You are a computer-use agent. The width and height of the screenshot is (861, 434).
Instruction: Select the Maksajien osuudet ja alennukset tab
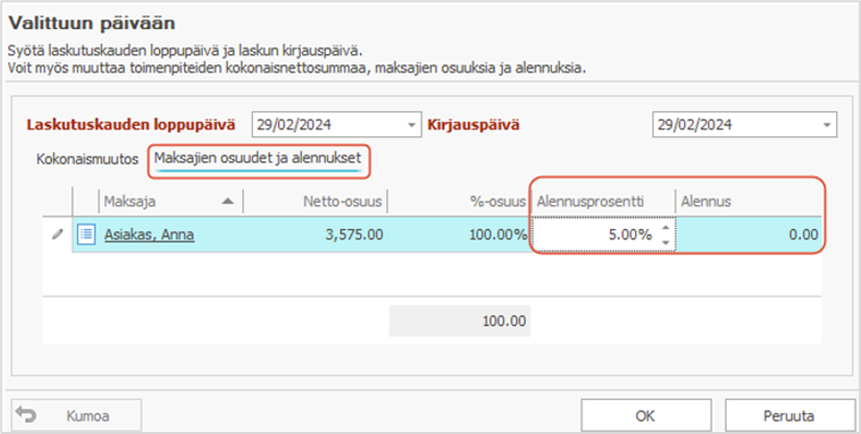259,158
